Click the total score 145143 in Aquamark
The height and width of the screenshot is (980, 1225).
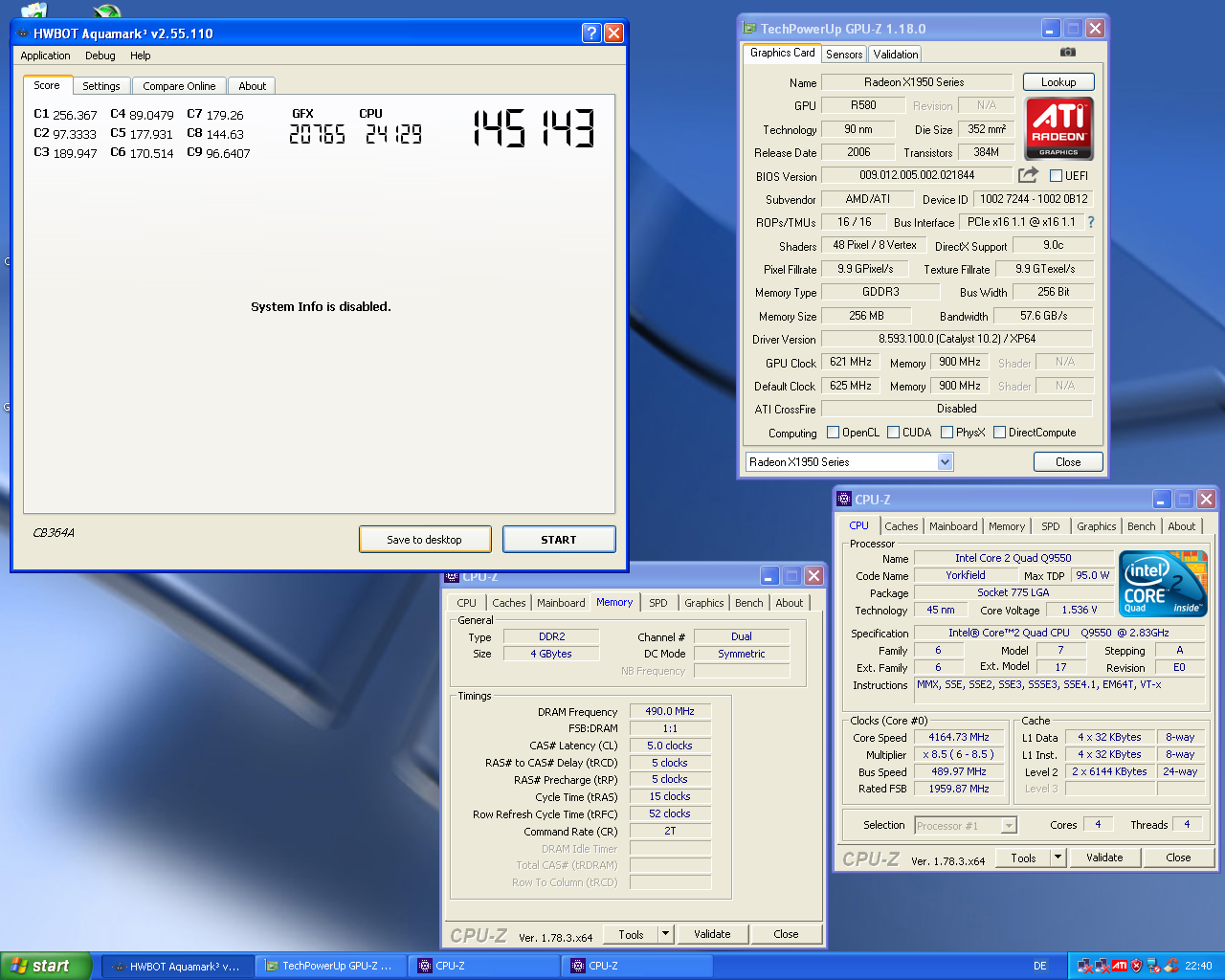(x=534, y=128)
